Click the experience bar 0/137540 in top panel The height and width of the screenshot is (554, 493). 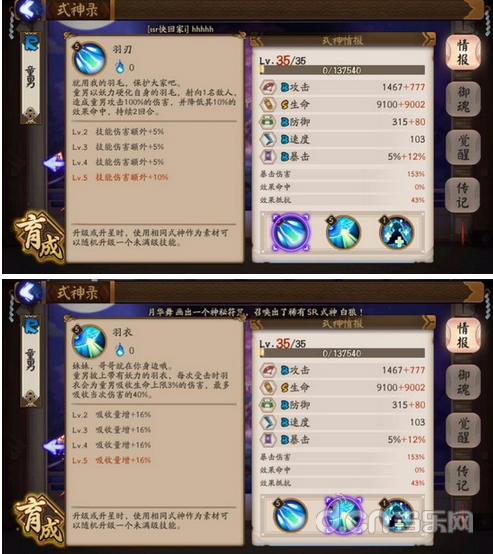click(342, 70)
